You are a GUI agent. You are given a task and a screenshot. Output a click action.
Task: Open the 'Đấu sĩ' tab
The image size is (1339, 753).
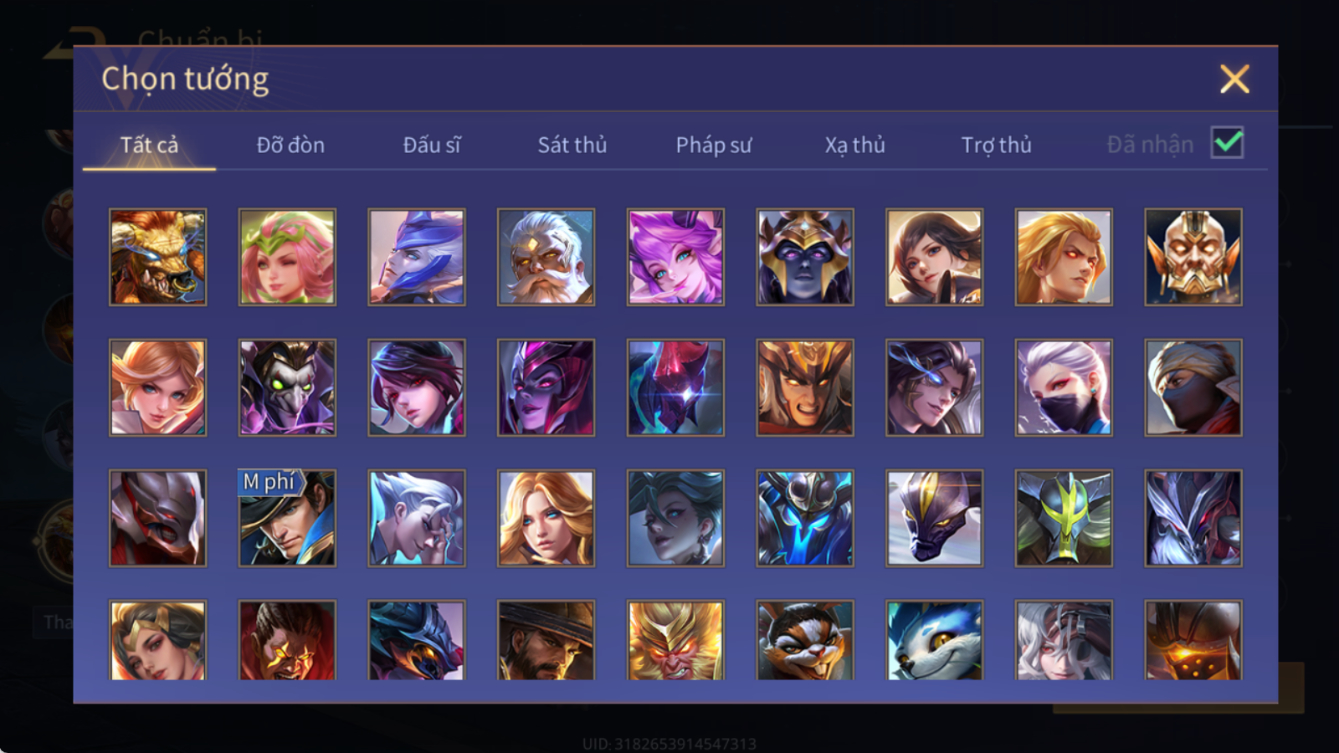[x=432, y=145]
